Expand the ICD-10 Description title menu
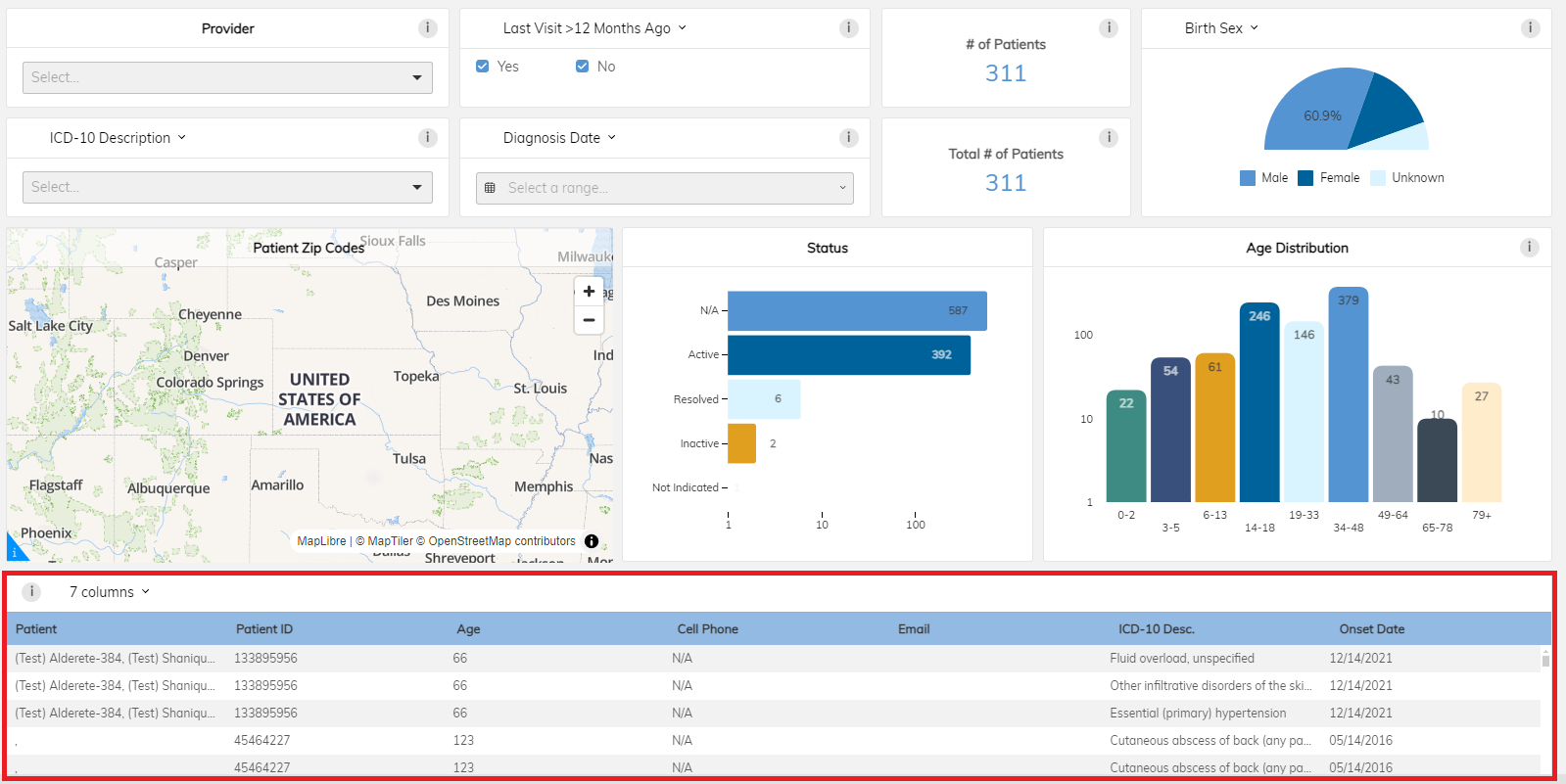Image resolution: width=1566 pixels, height=784 pixels. coord(118,138)
